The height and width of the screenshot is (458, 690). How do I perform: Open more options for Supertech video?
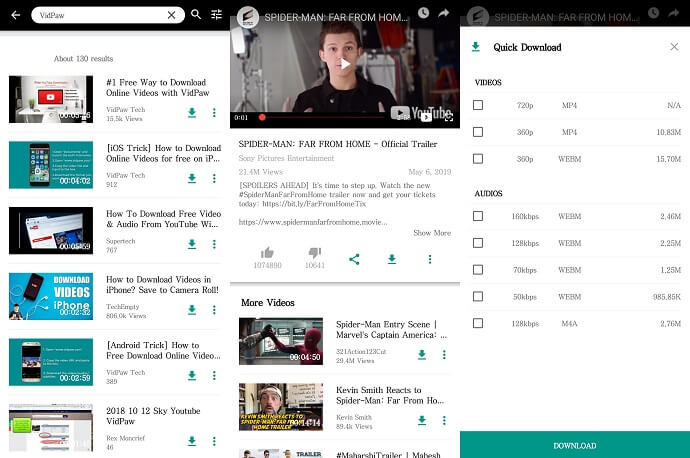214,245
